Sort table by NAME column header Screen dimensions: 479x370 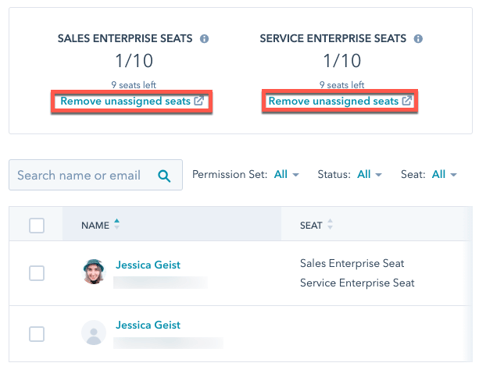click(95, 225)
